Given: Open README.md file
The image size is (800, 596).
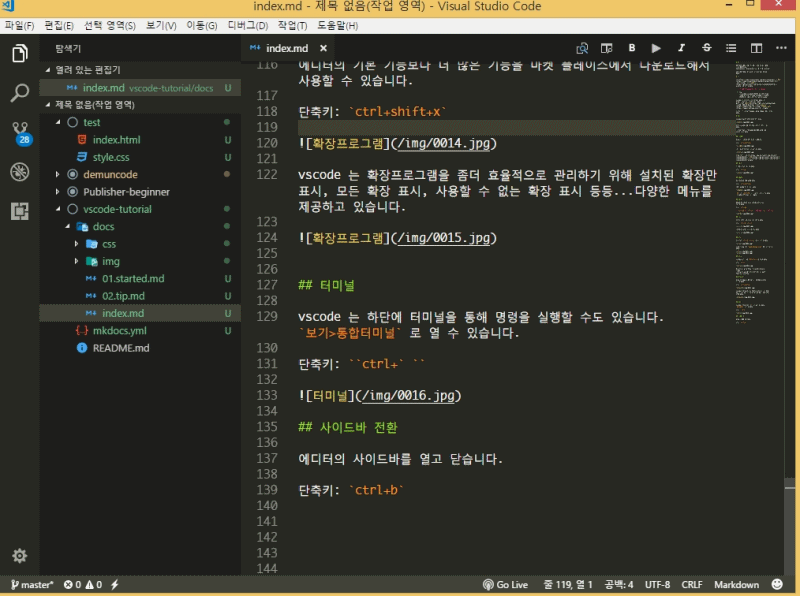Looking at the screenshot, I should click(x=140, y=348).
